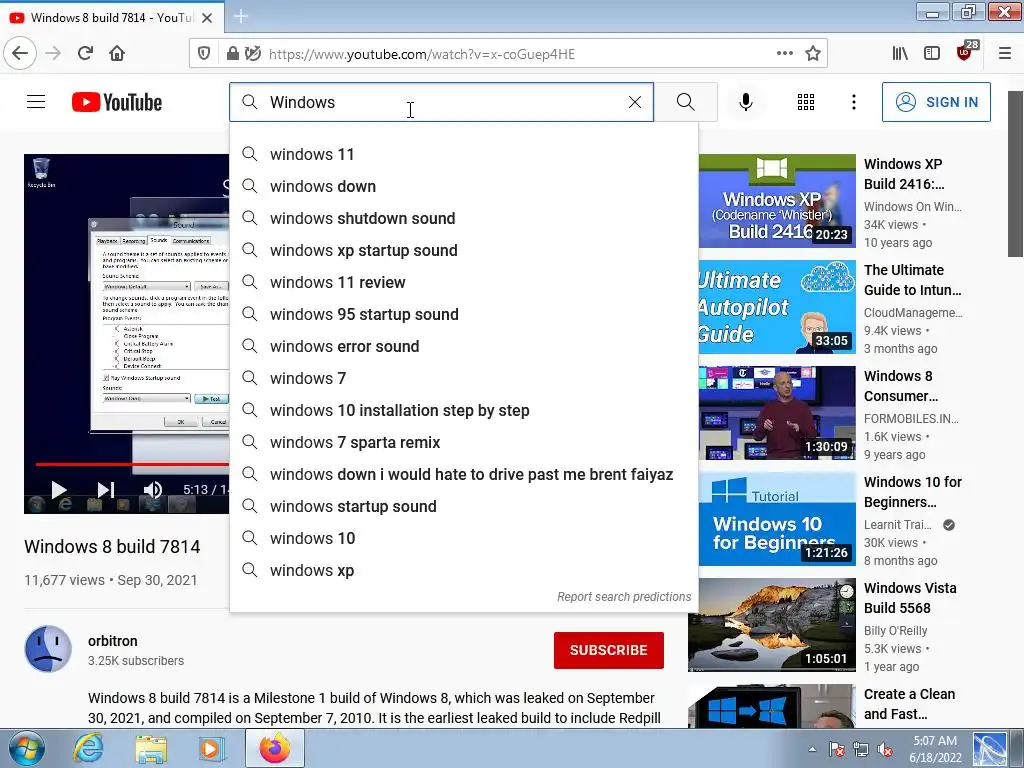Toggle the Firefox sidebar view icon
Viewport: 1024px width, 768px height.
click(932, 54)
